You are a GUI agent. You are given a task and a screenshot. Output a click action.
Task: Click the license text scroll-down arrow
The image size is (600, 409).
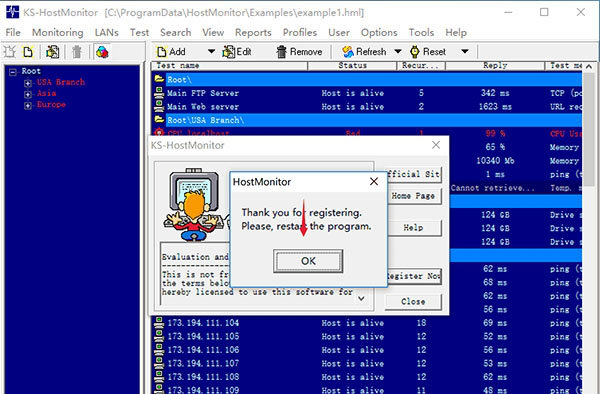pyautogui.click(x=361, y=298)
